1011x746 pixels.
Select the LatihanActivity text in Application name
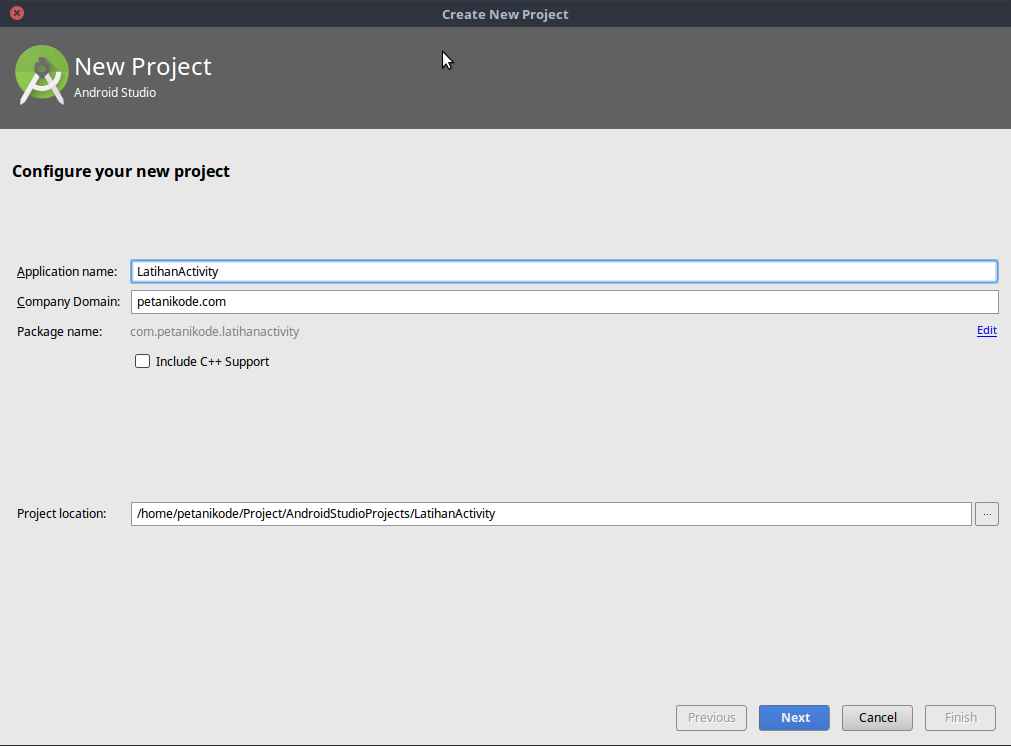[x=177, y=271]
